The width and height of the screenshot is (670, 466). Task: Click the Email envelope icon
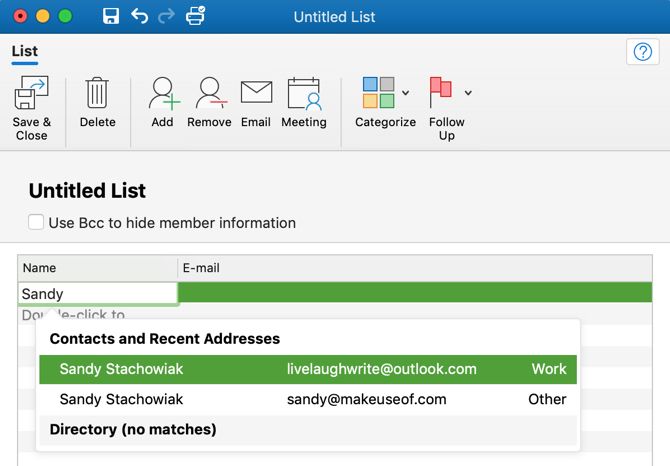[x=256, y=95]
